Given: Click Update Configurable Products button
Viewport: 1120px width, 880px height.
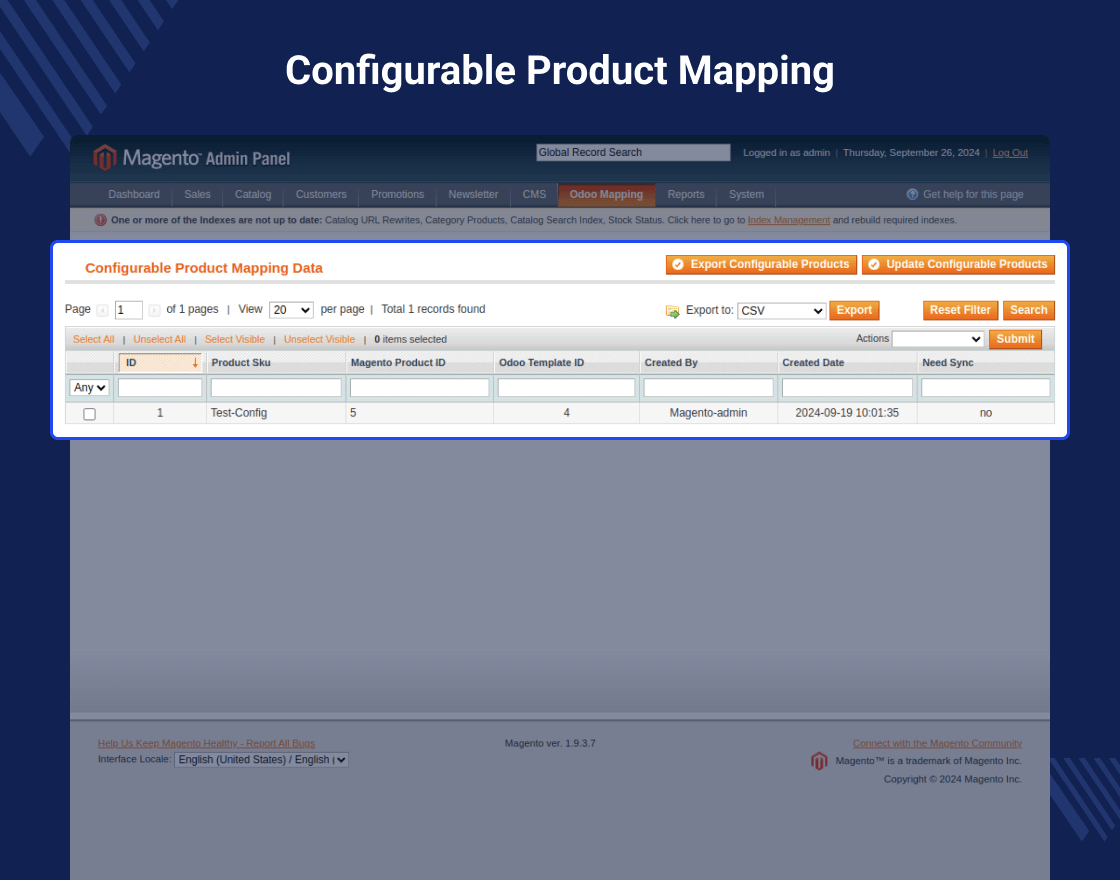Looking at the screenshot, I should (x=958, y=264).
